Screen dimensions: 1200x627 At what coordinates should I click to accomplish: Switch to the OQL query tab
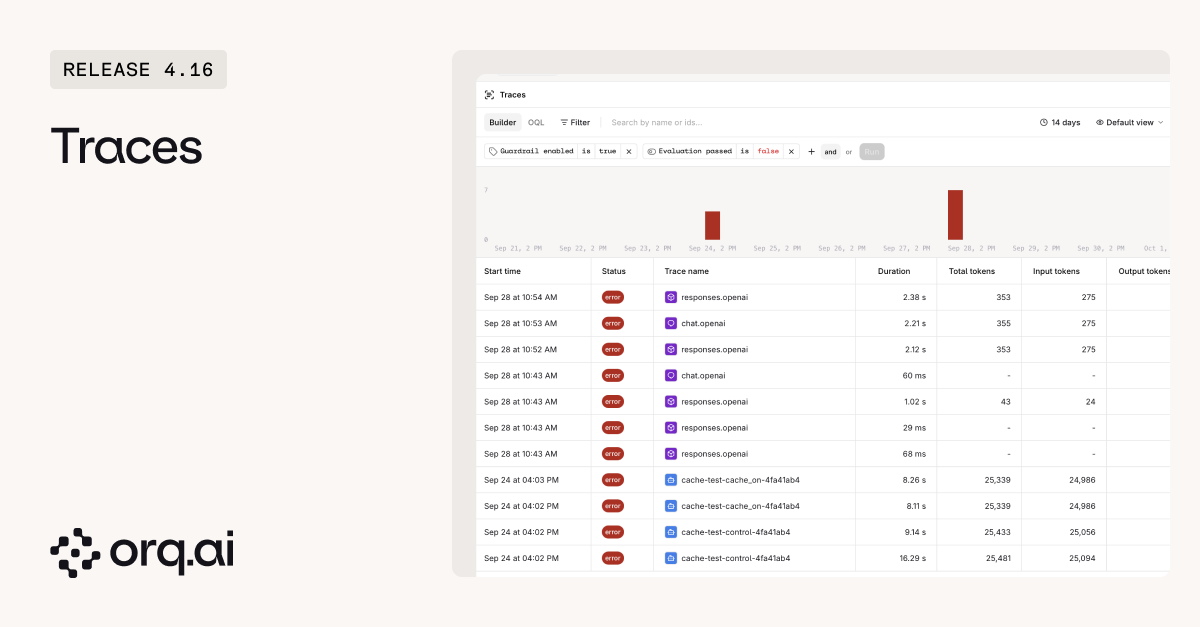pos(536,122)
